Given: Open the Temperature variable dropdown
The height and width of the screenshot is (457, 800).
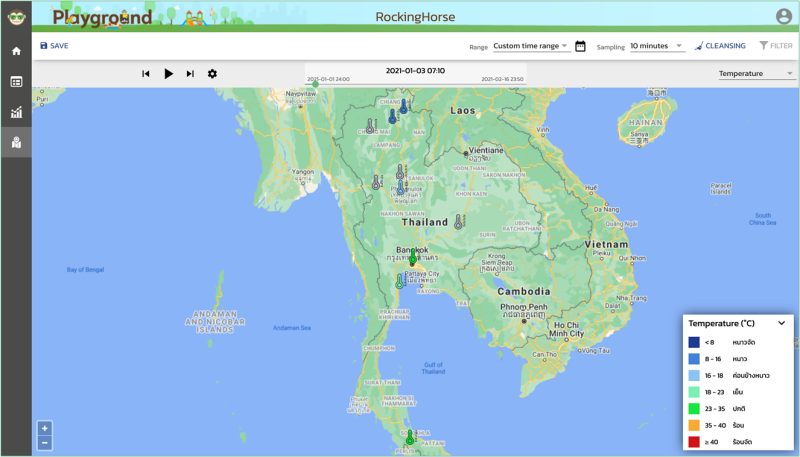Looking at the screenshot, I should 756,74.
